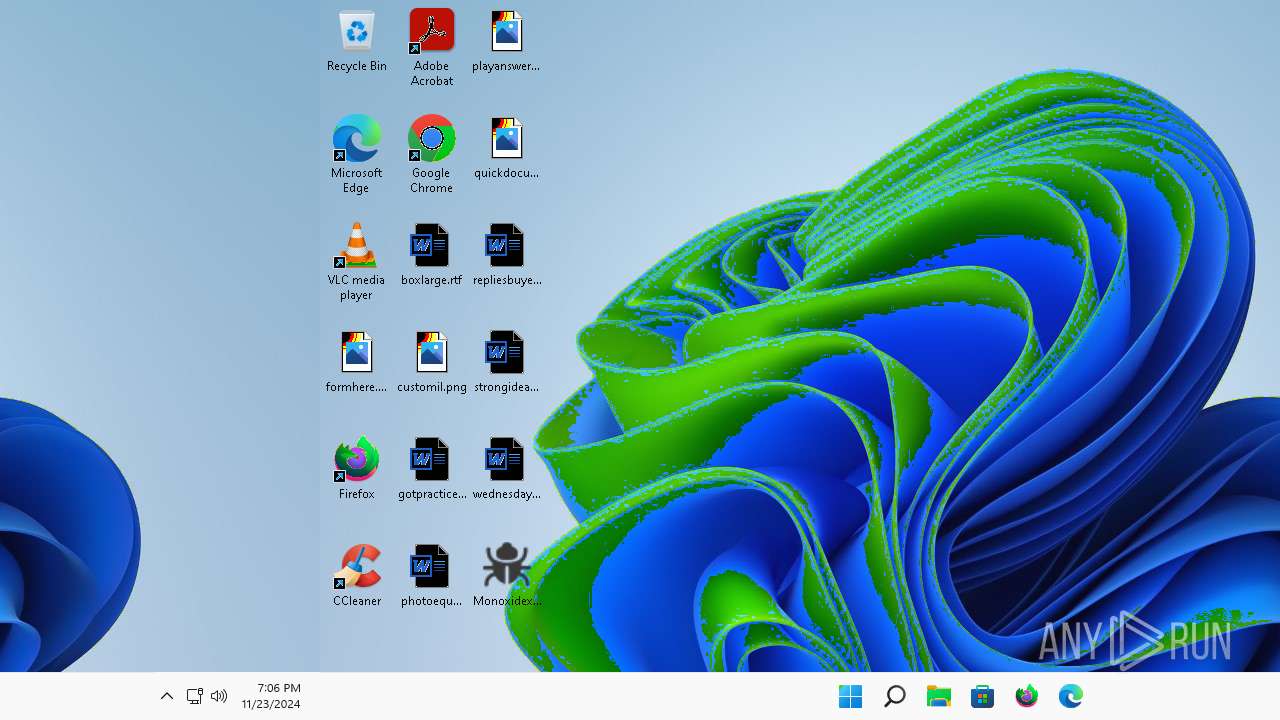Select the Recycle Bin desktop icon
Viewport: 1280px width, 720px height.
[357, 41]
